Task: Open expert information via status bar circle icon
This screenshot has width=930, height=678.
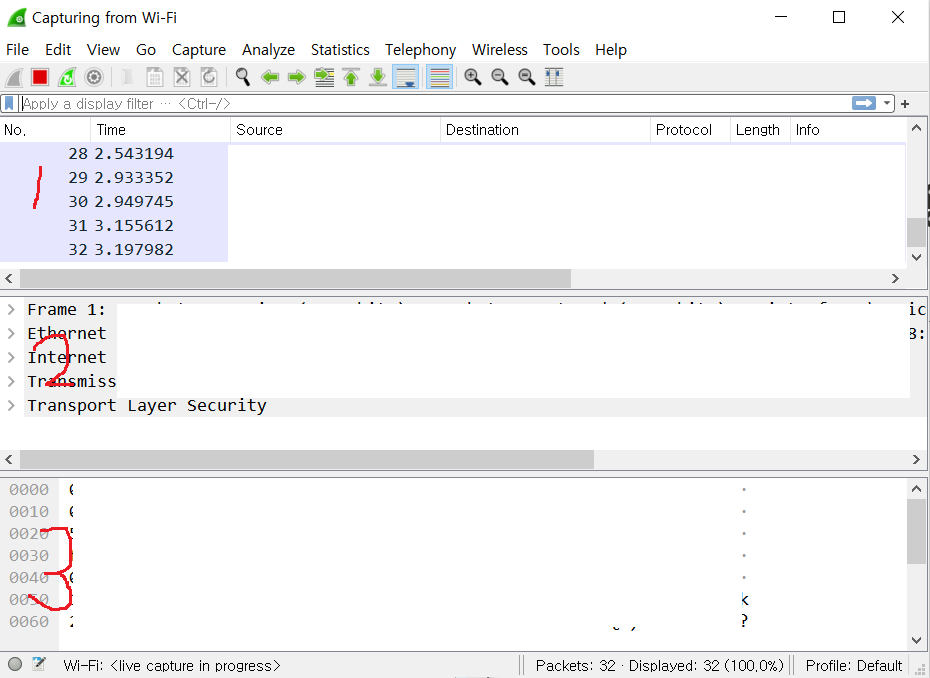Action: pyautogui.click(x=15, y=664)
